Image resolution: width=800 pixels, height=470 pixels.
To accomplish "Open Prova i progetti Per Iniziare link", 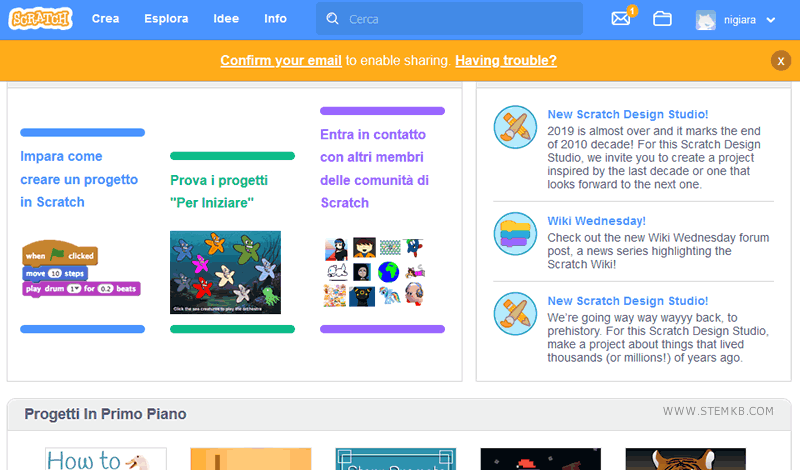I will (219, 191).
